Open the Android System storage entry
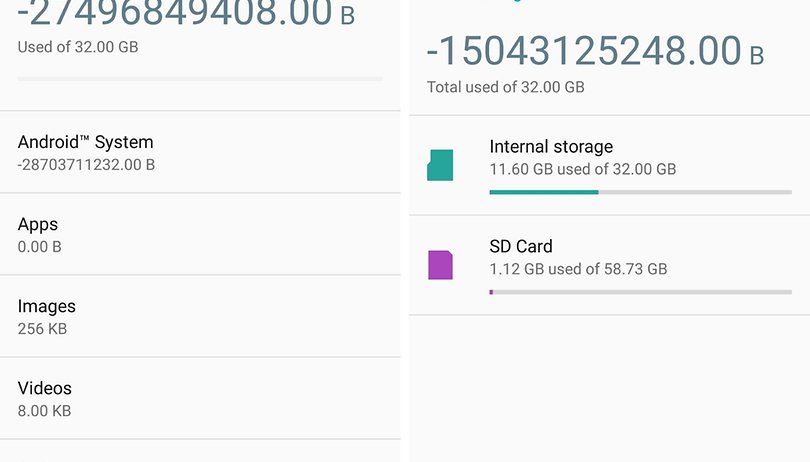 pos(200,152)
